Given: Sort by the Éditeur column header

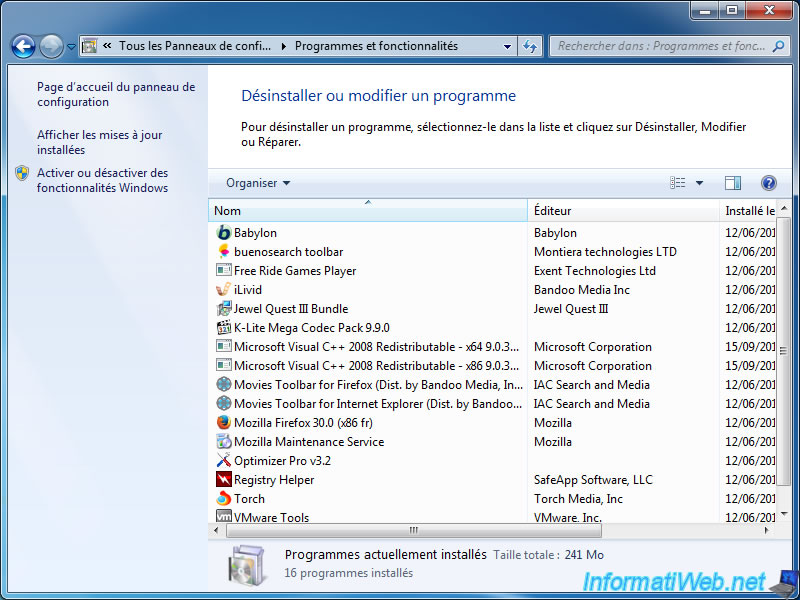Looking at the screenshot, I should (x=623, y=211).
